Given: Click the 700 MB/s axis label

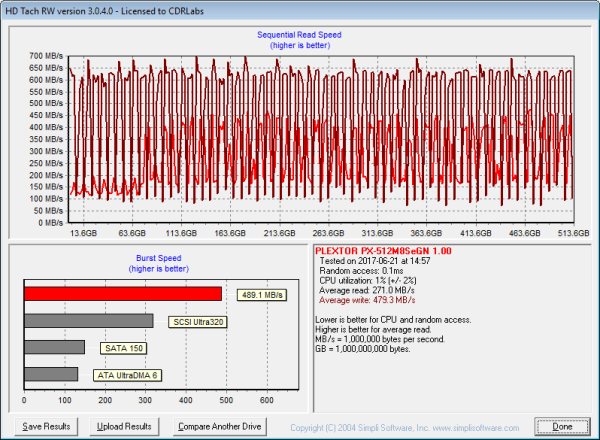Looking at the screenshot, I should 44,56.
